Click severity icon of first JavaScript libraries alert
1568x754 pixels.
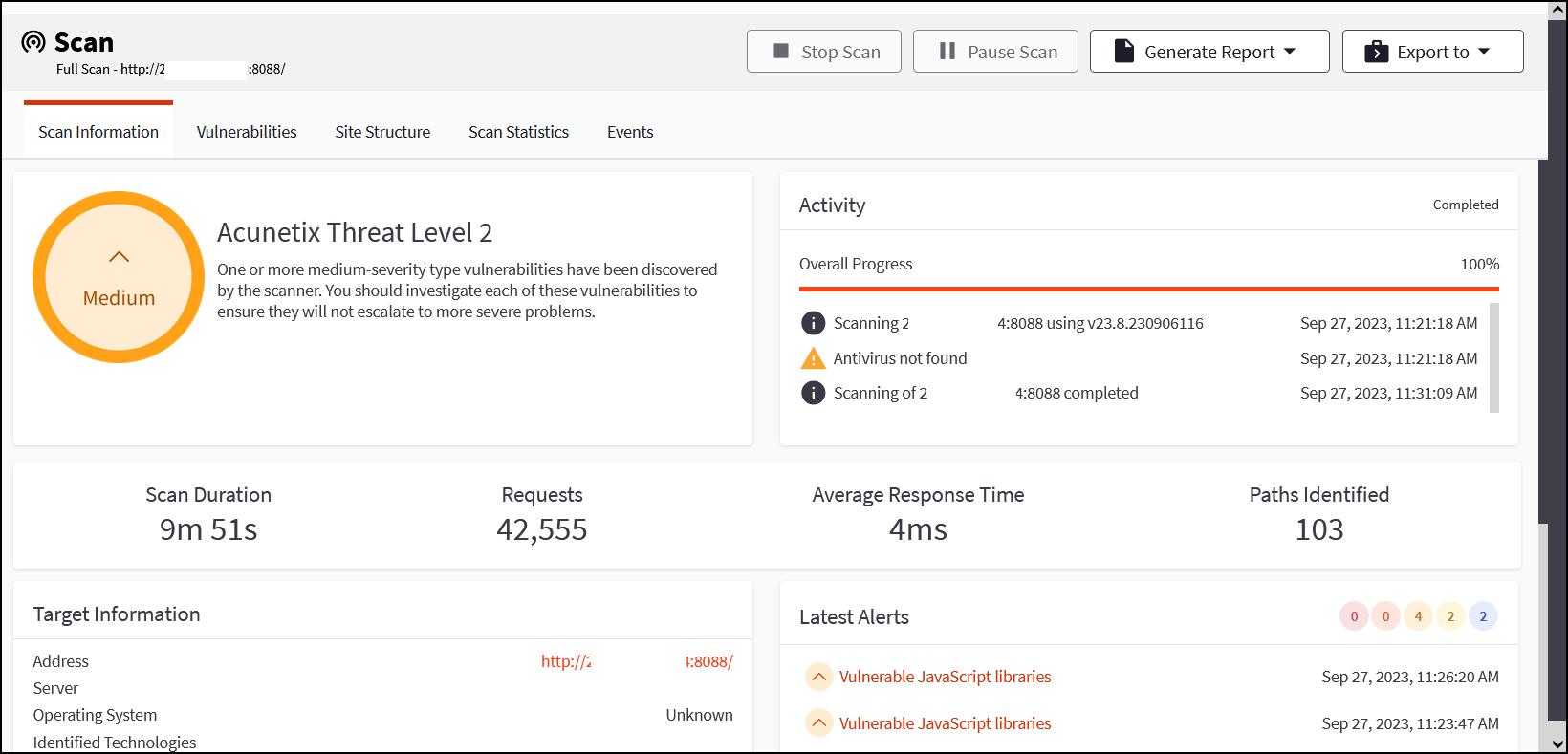tap(818, 677)
